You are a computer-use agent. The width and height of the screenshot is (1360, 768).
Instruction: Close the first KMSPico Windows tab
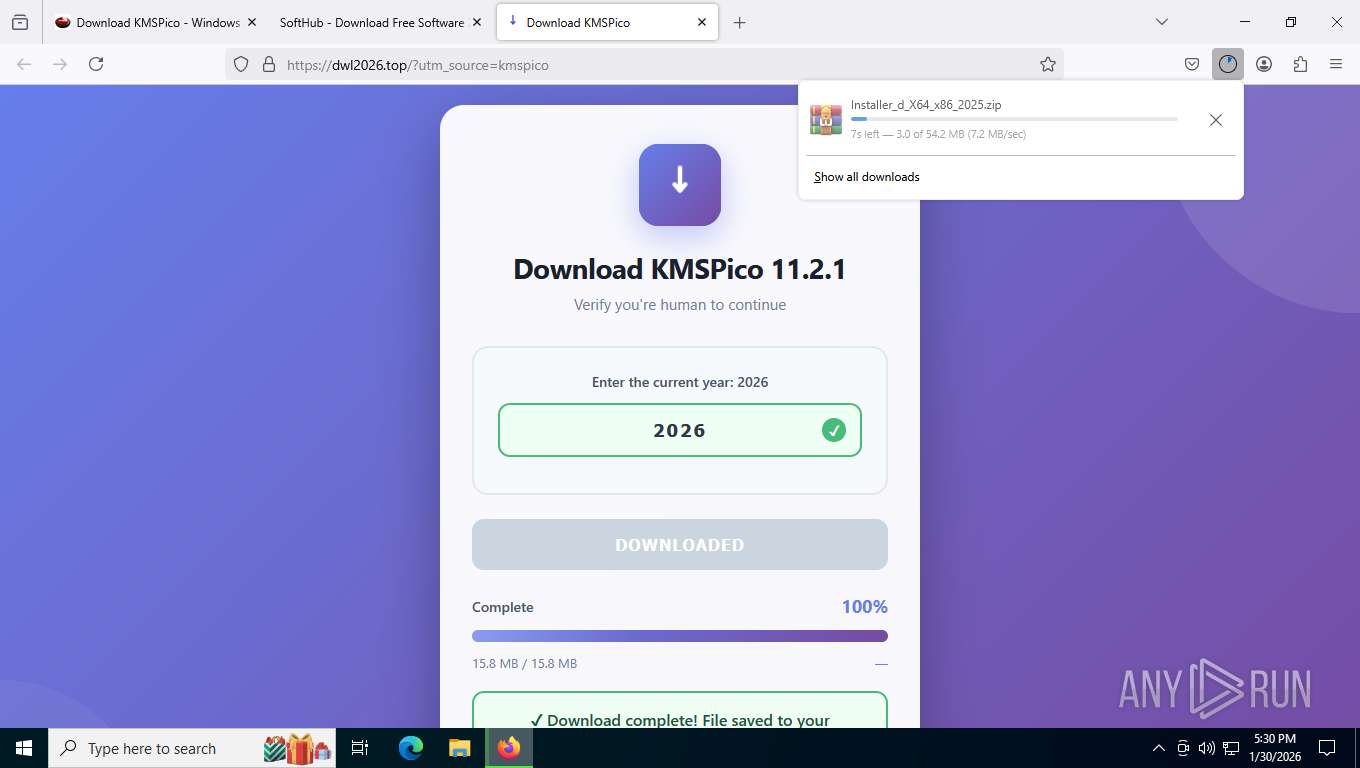251,22
